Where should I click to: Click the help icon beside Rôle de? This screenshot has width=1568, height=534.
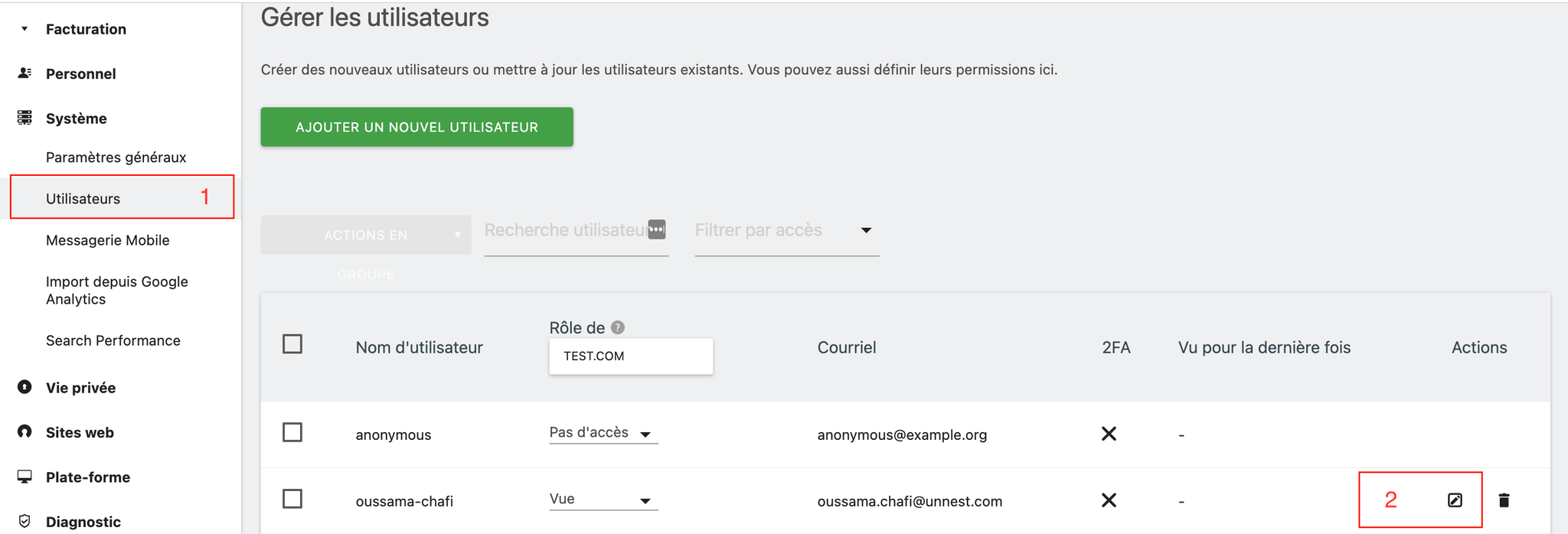(x=618, y=327)
